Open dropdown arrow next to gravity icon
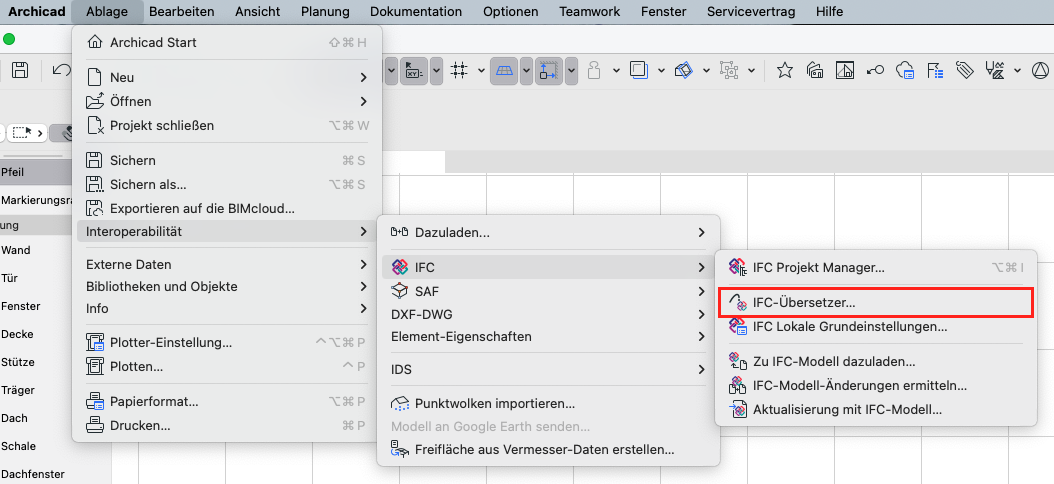Viewport: 1054px width, 484px height. tap(616, 70)
